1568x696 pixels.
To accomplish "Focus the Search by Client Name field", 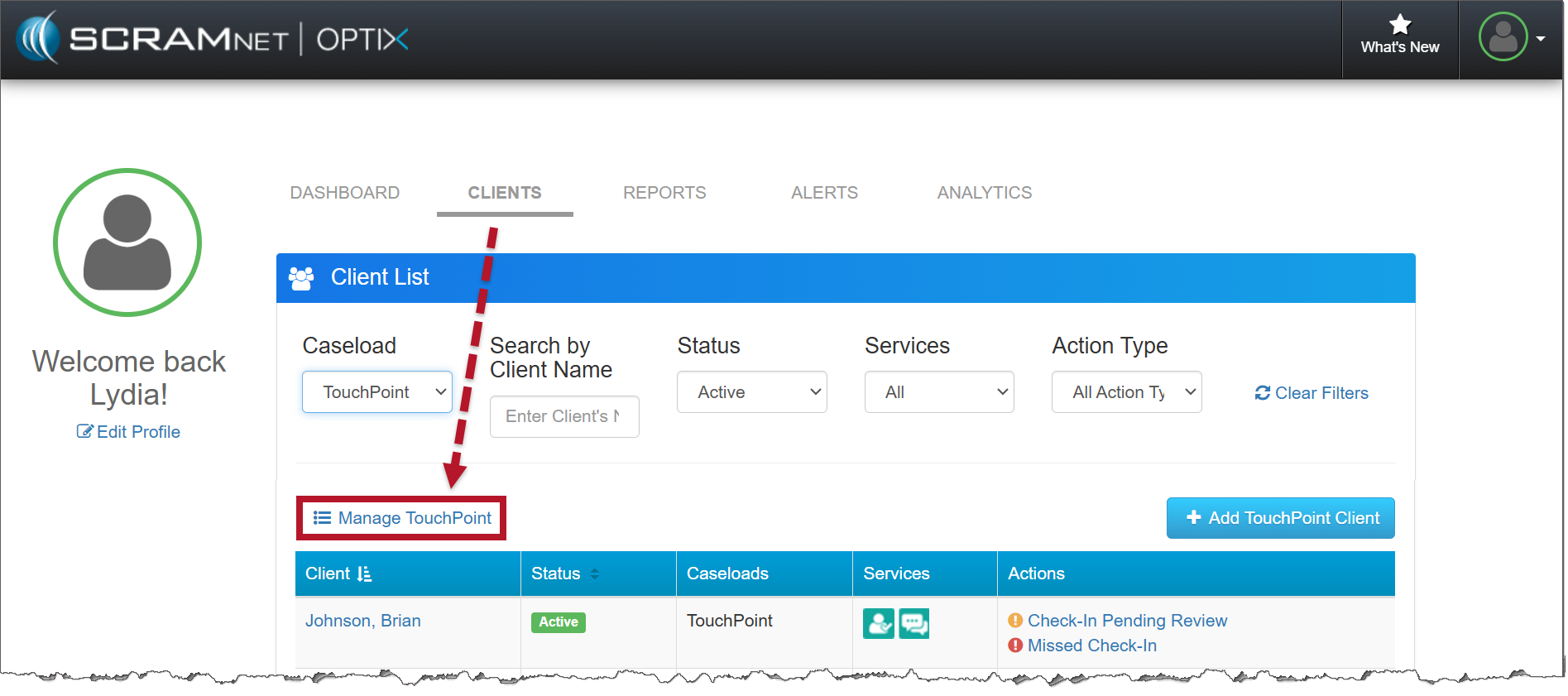I will (x=564, y=416).
